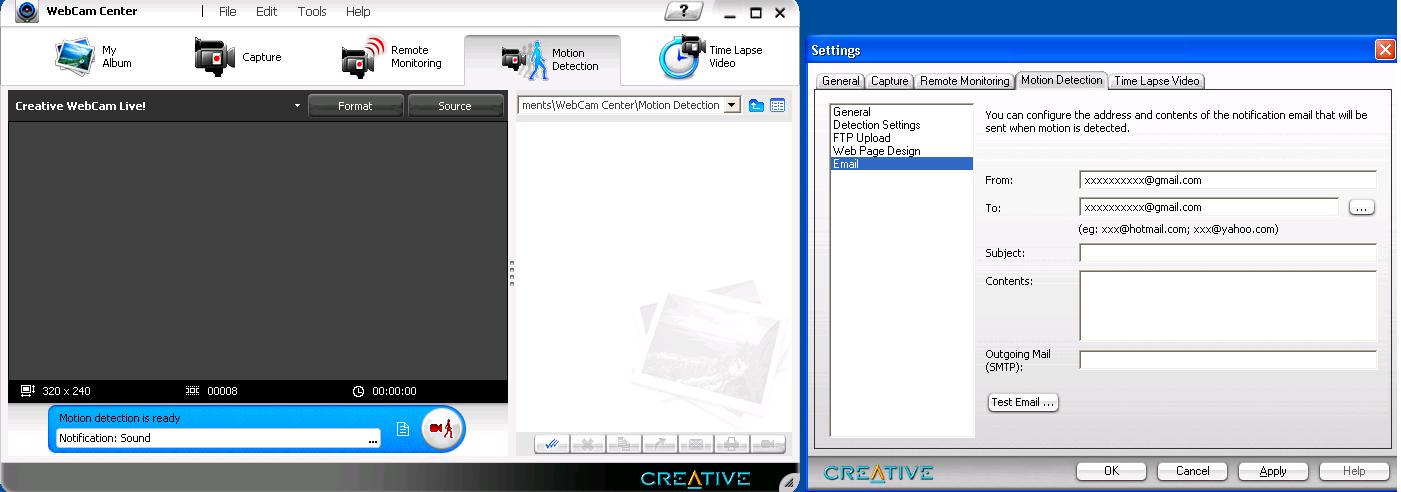Browse recipients with To ellipsis button

coord(1362,207)
